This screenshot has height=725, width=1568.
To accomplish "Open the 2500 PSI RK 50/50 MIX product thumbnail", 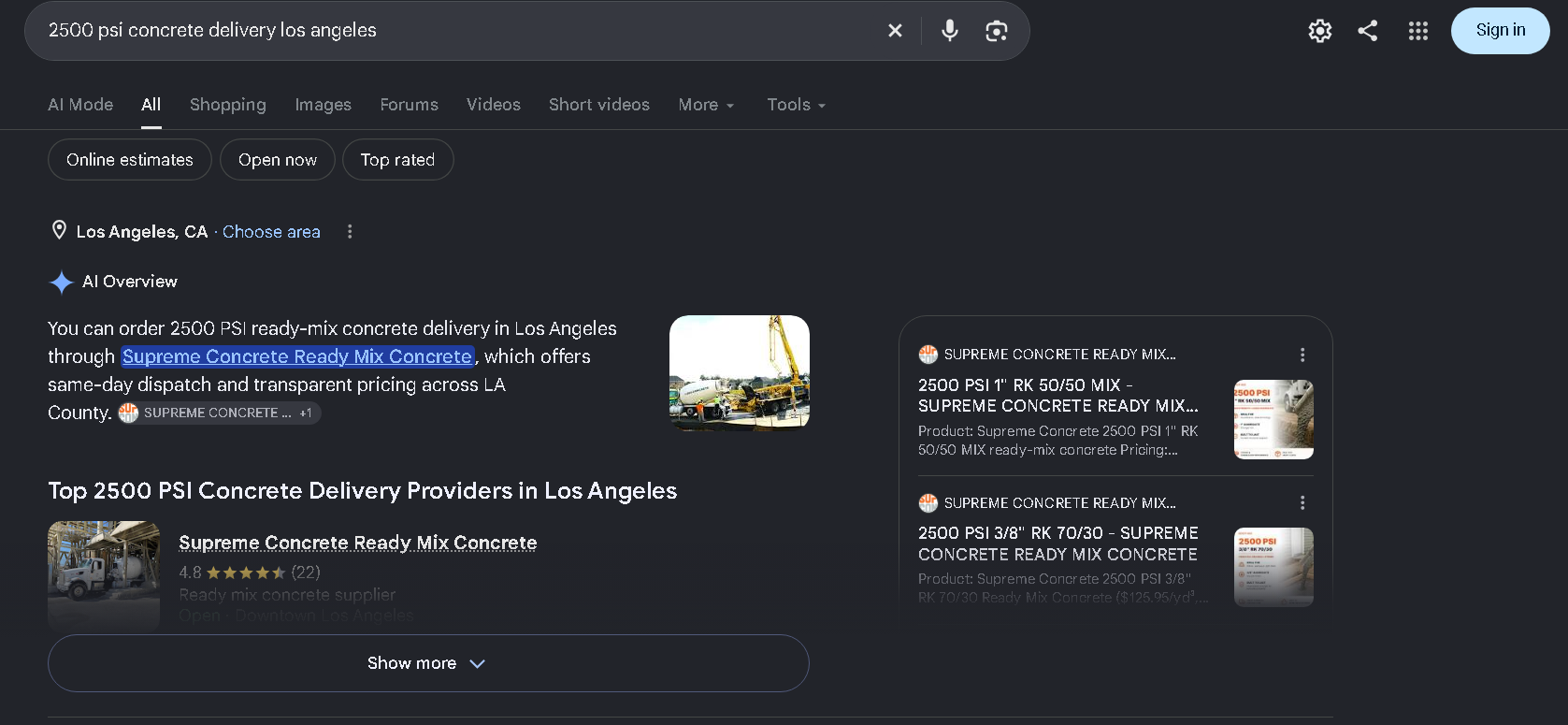I will (1273, 419).
